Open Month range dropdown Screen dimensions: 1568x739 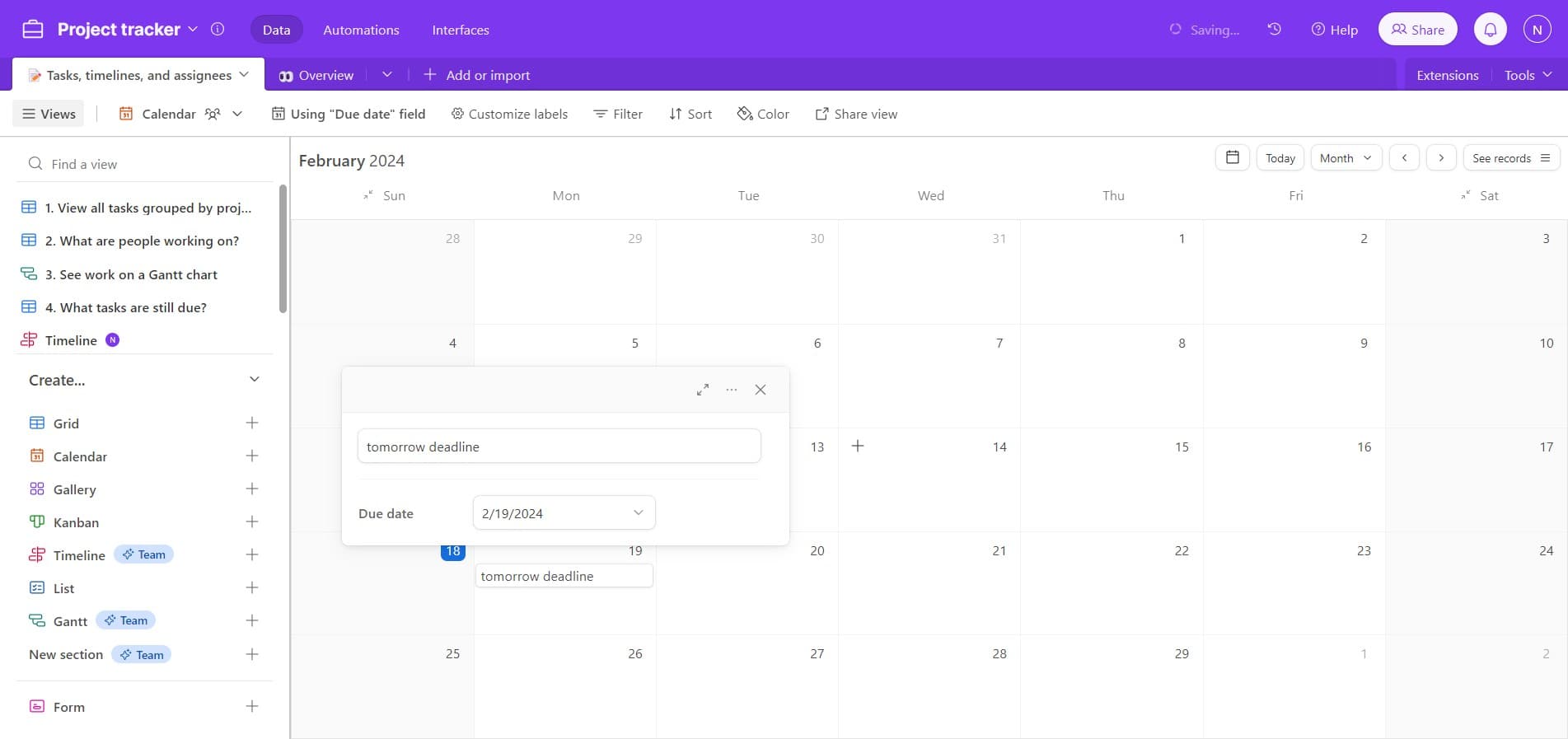pyautogui.click(x=1345, y=157)
